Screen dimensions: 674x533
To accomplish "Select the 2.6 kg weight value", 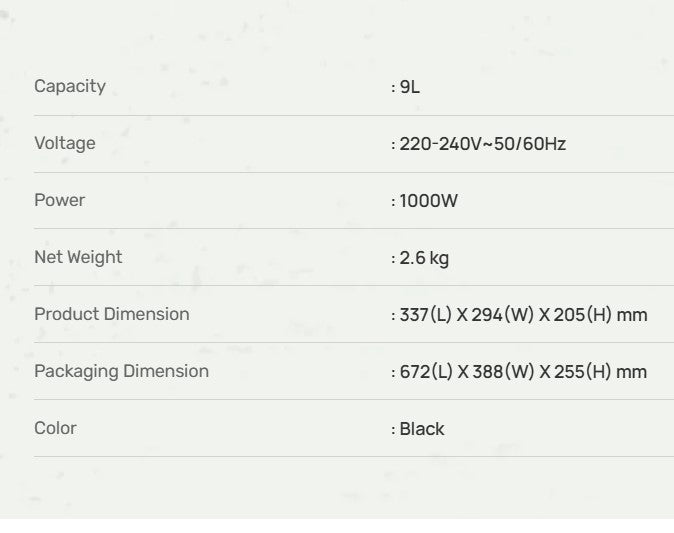I will (x=424, y=258).
